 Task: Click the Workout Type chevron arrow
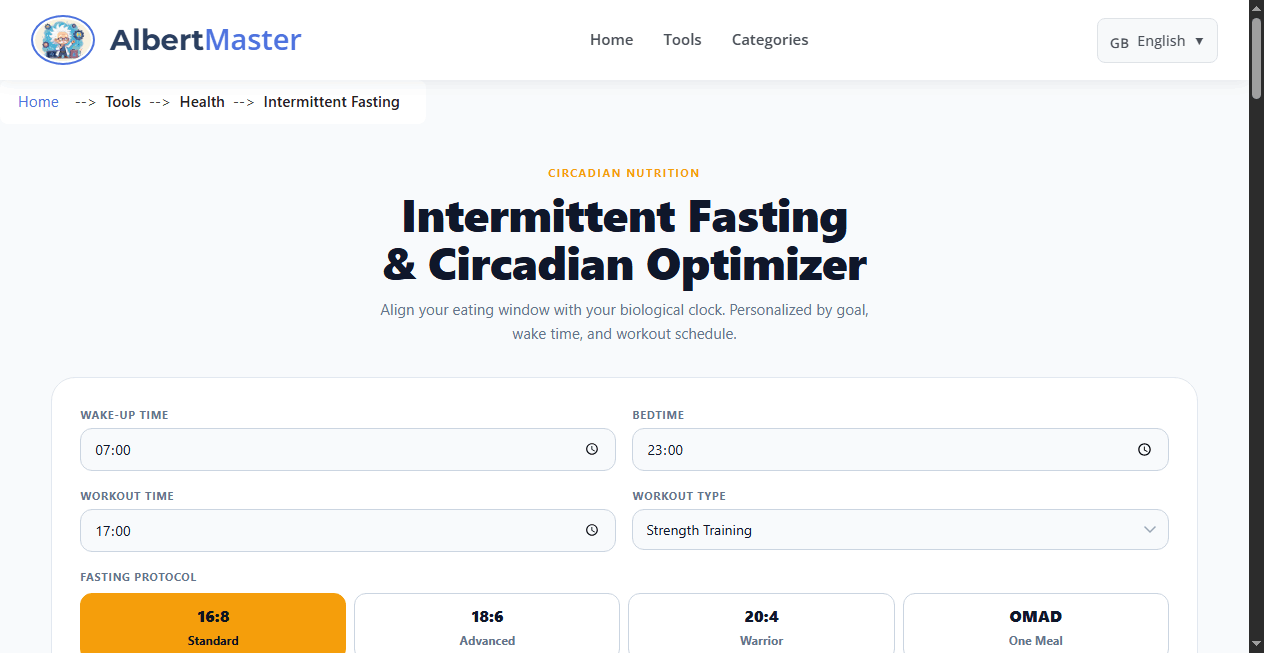click(x=1149, y=529)
